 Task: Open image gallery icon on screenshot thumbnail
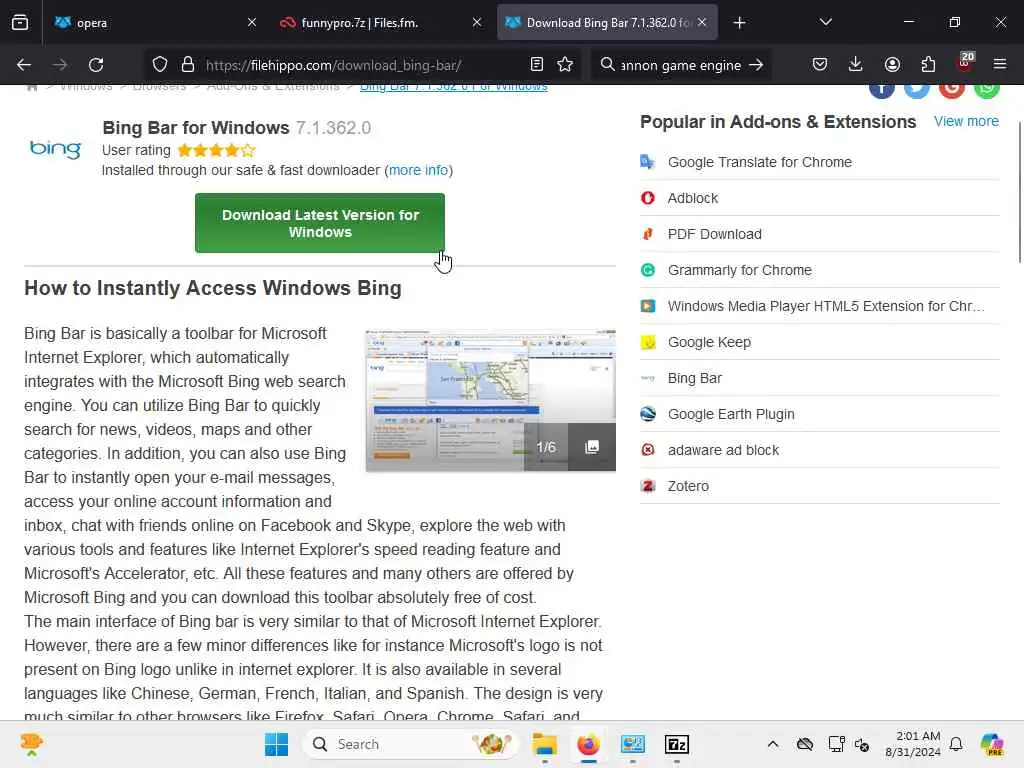(592, 447)
